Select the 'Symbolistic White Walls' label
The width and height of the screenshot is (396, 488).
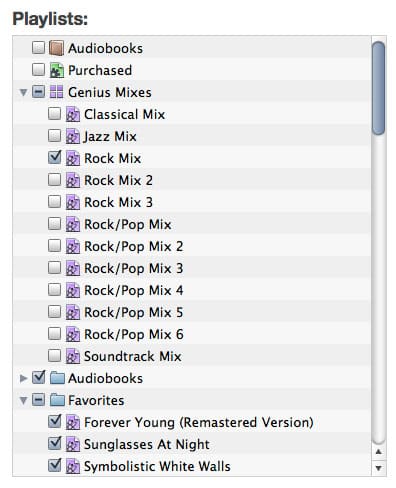[x=157, y=467]
